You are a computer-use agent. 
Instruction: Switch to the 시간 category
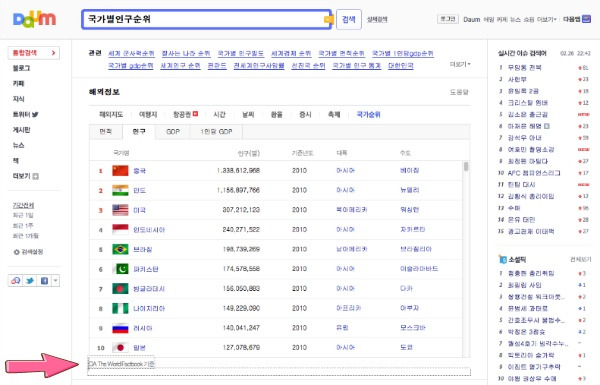coord(219,114)
